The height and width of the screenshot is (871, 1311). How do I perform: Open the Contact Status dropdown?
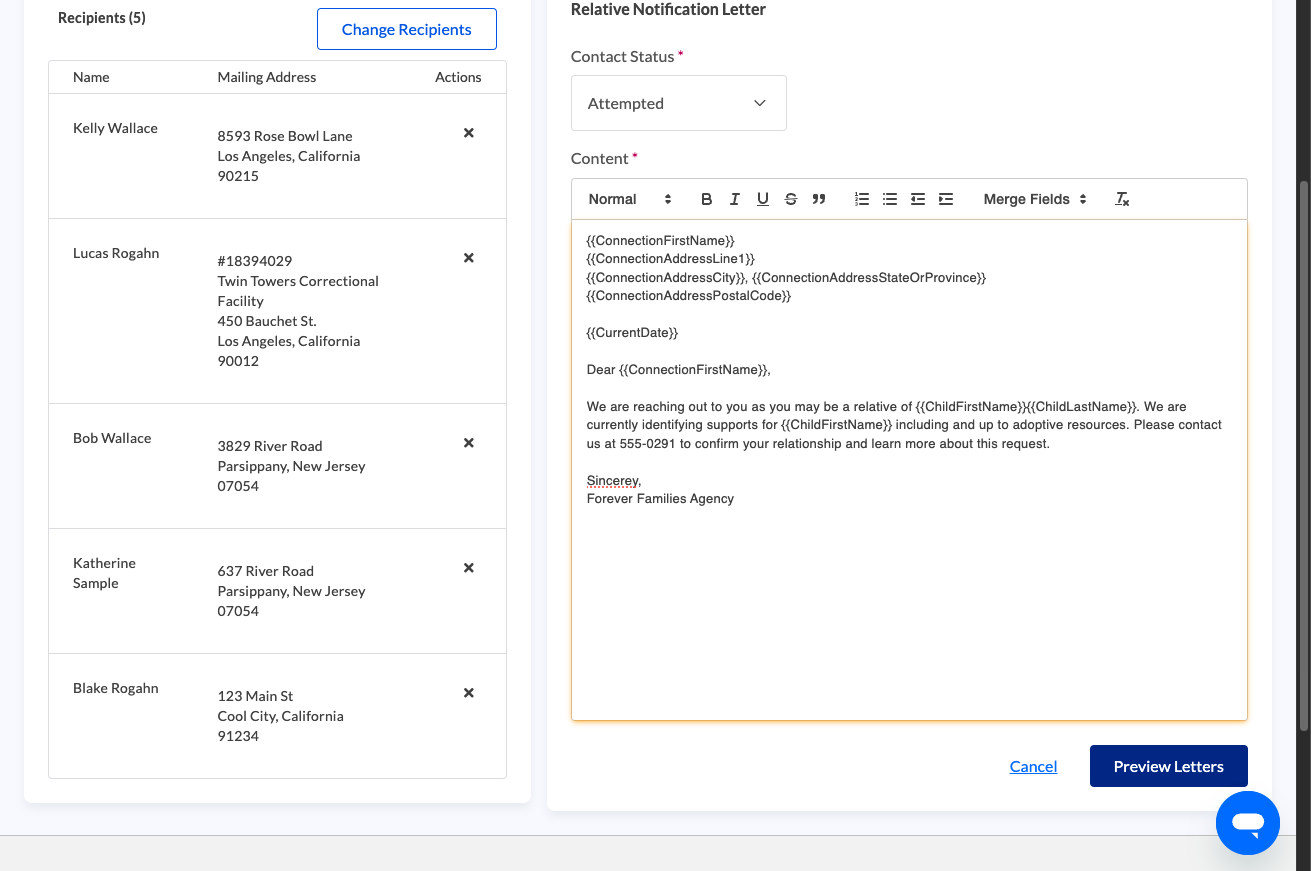(679, 103)
